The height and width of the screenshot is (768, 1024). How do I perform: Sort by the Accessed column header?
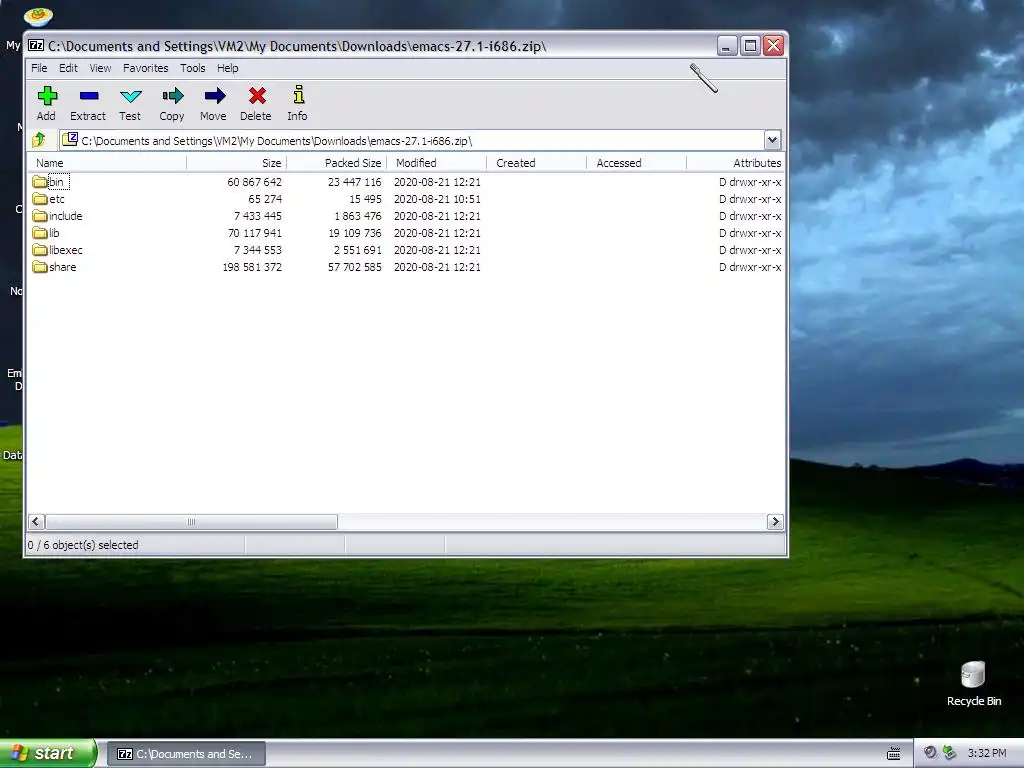636,163
